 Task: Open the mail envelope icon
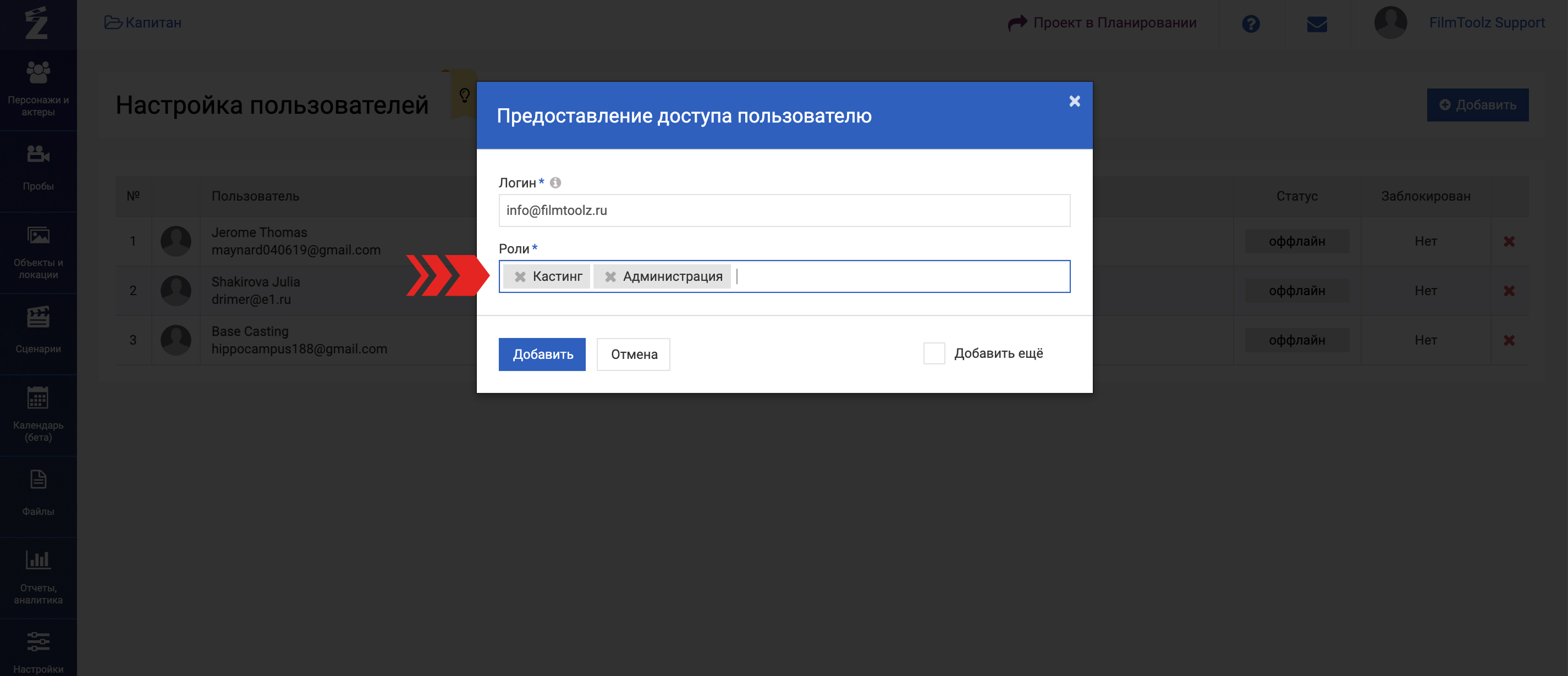click(1317, 24)
